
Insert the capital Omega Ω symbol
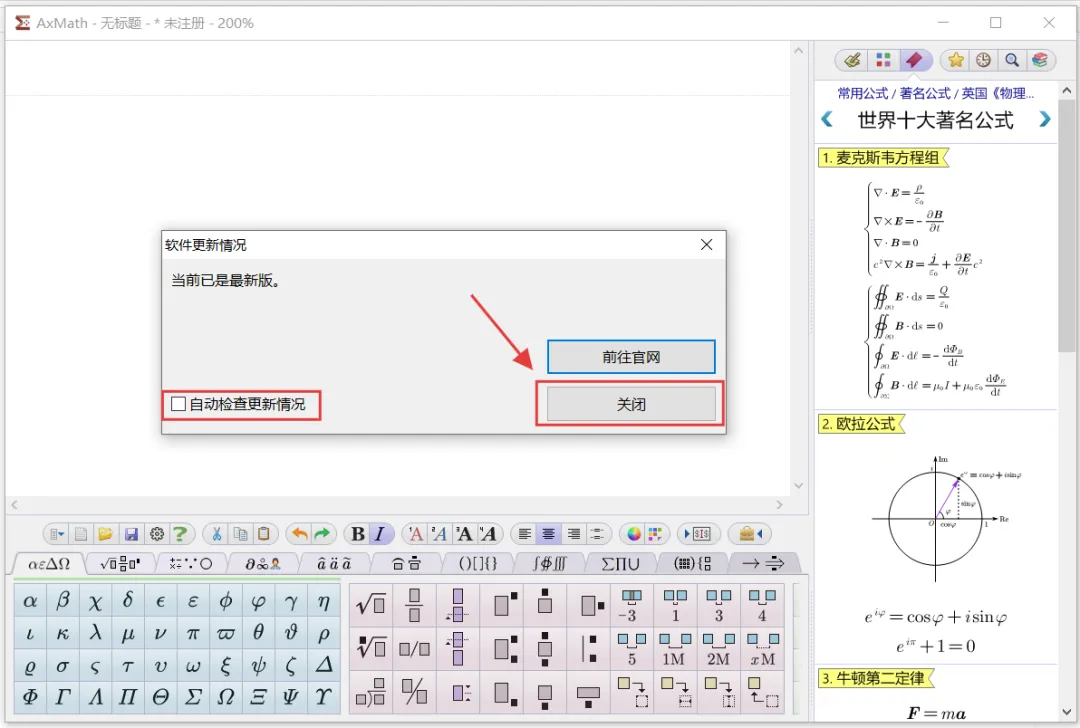(226, 697)
